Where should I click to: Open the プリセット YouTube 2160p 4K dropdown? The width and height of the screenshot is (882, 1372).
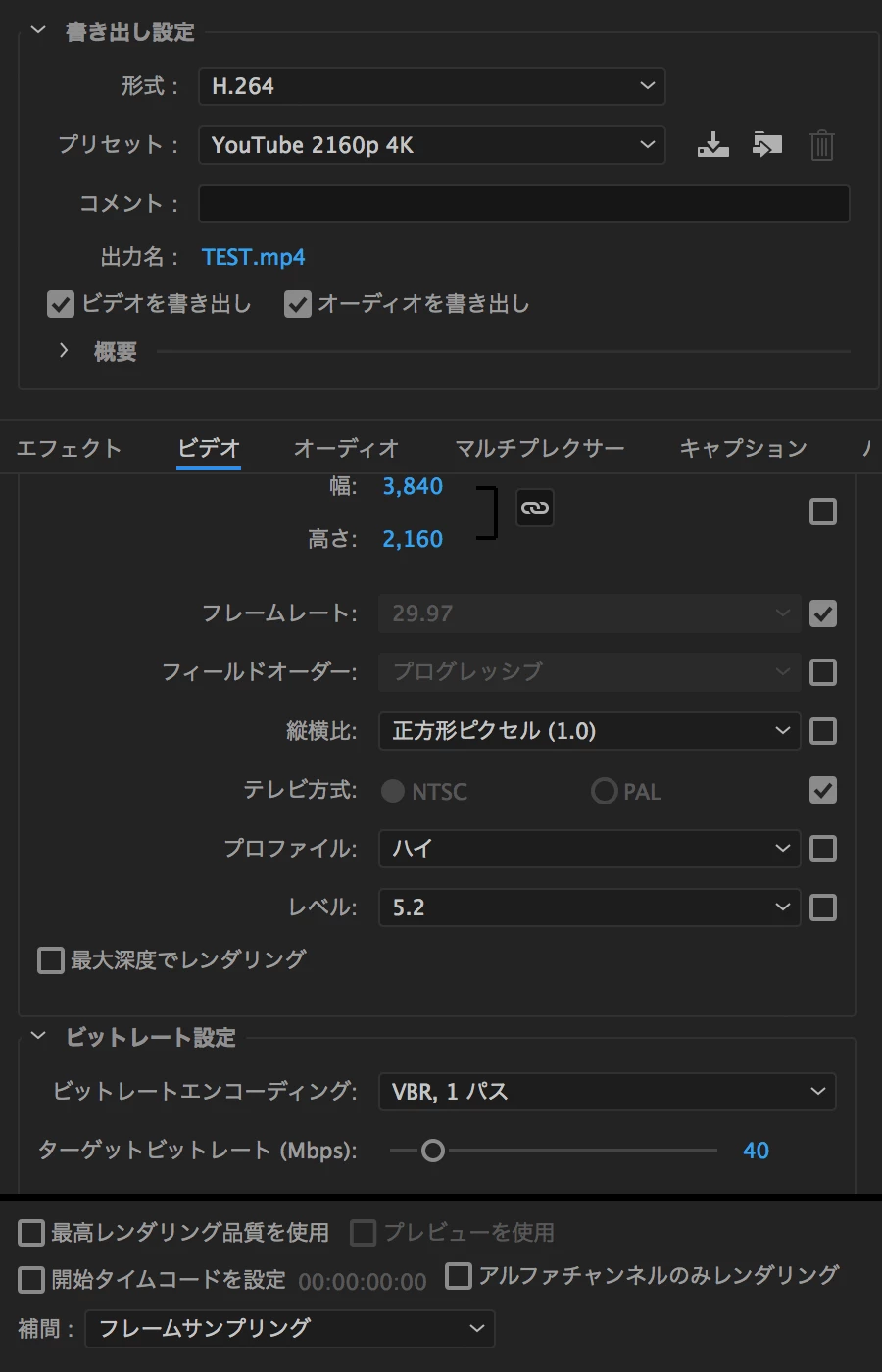click(431, 145)
